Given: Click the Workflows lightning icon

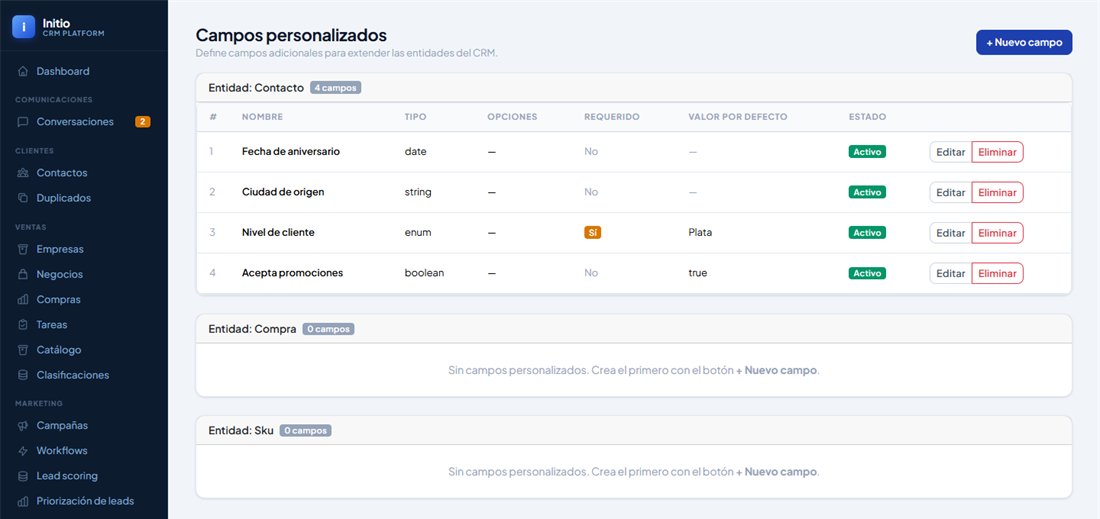Looking at the screenshot, I should click(x=23, y=451).
